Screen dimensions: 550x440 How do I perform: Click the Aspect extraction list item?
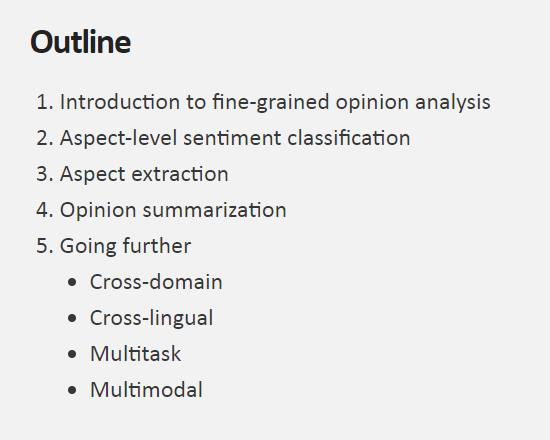pyautogui.click(x=144, y=174)
